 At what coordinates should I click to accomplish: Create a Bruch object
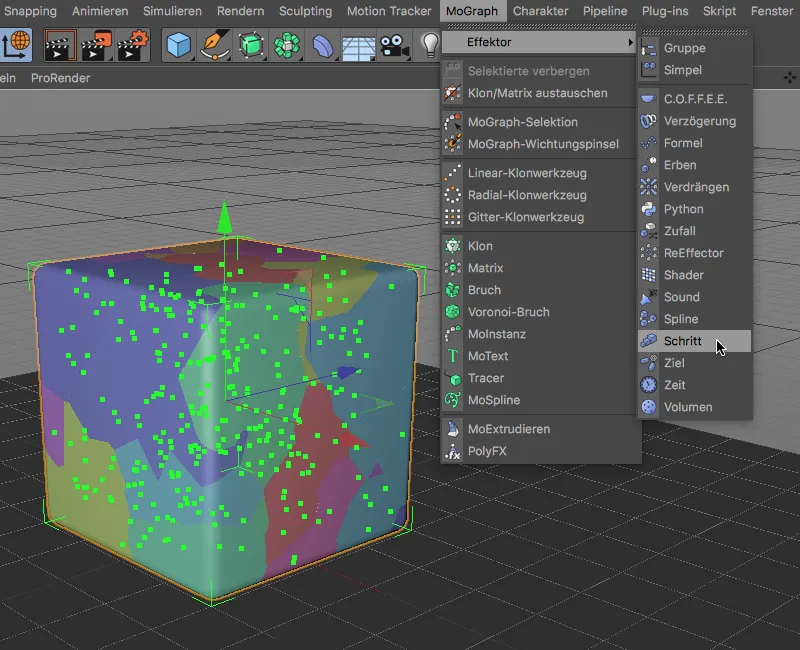[539, 290]
